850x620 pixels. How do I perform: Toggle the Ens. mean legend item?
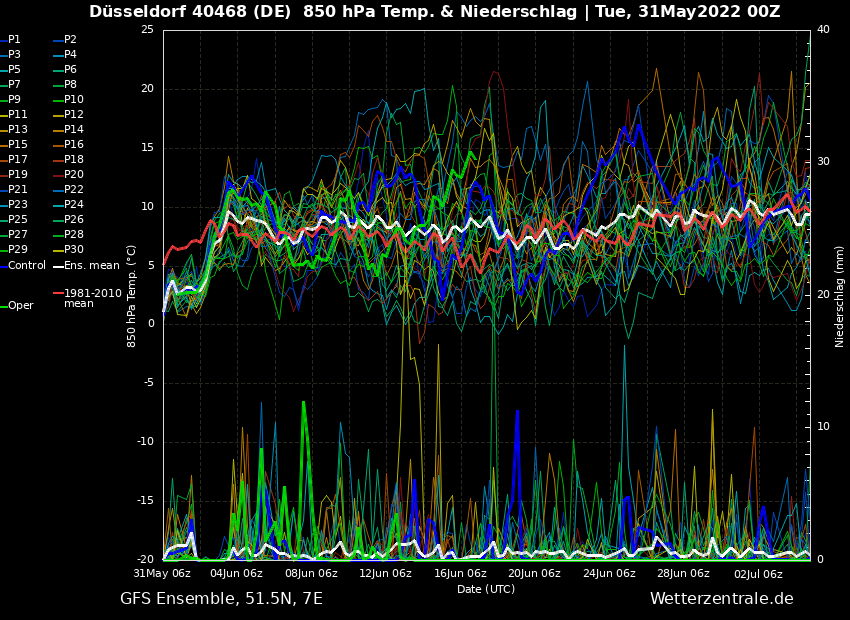coord(91,265)
